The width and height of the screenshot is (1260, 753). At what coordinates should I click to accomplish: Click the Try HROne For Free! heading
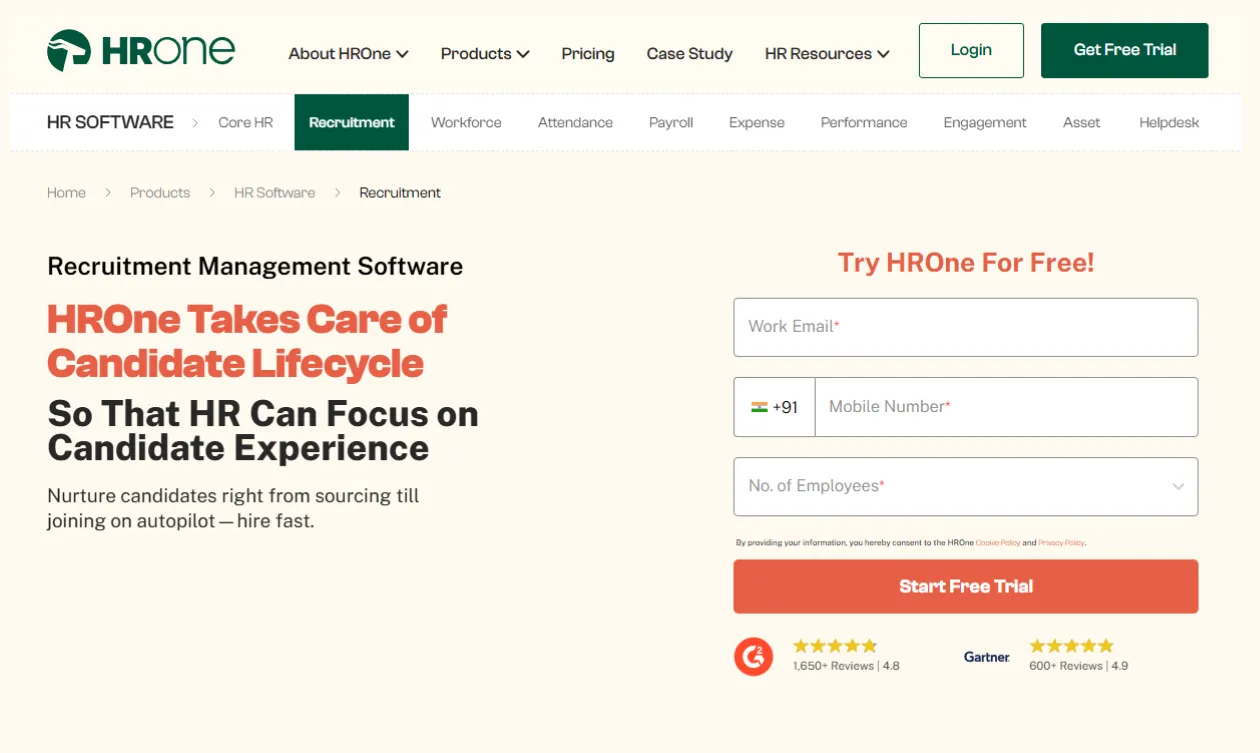[966, 263]
